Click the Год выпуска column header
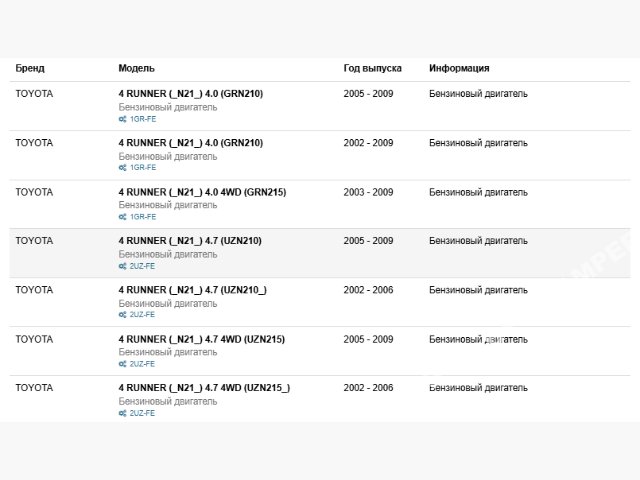Image resolution: width=640 pixels, height=480 pixels. (x=372, y=68)
